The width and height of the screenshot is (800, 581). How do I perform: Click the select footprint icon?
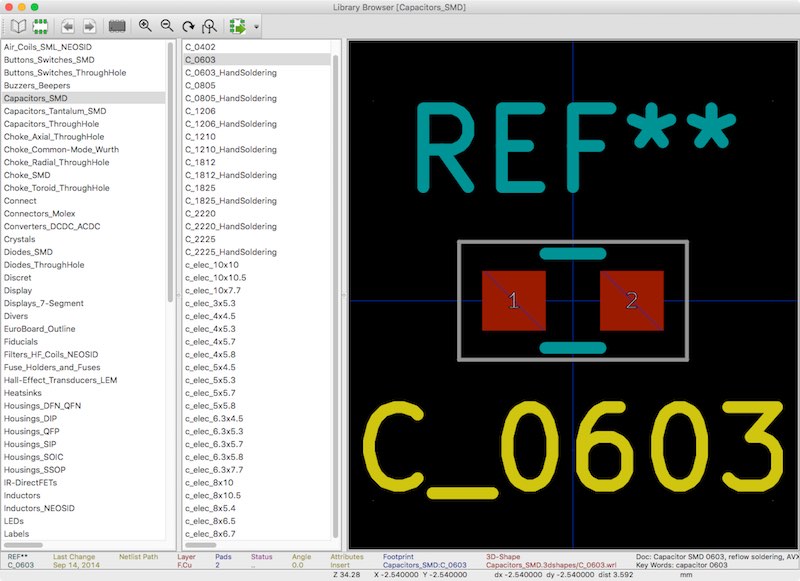click(x=40, y=26)
